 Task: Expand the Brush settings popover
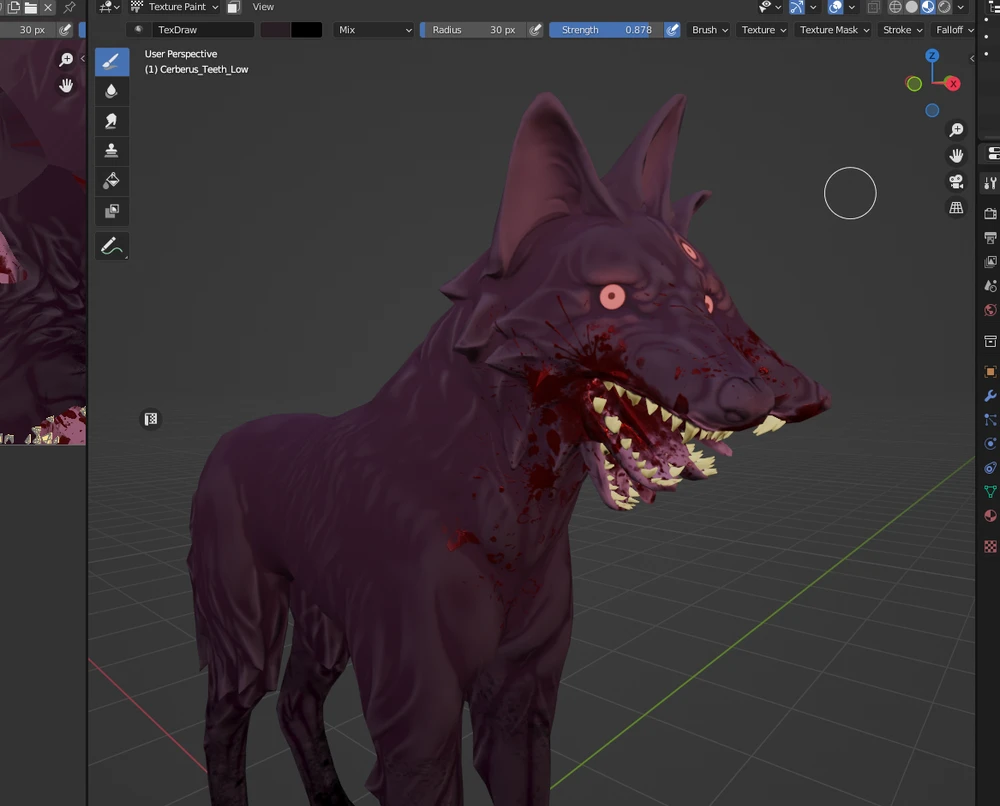pos(709,30)
